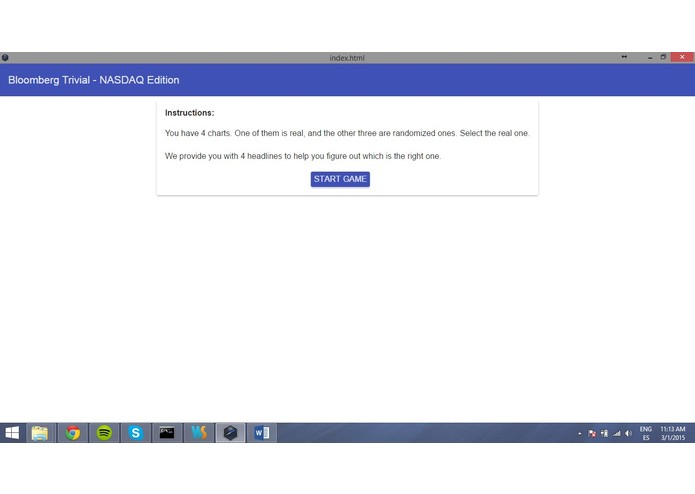Click the 'You have 4 charts' sentence
This screenshot has height=494, width=695.
(347, 133)
